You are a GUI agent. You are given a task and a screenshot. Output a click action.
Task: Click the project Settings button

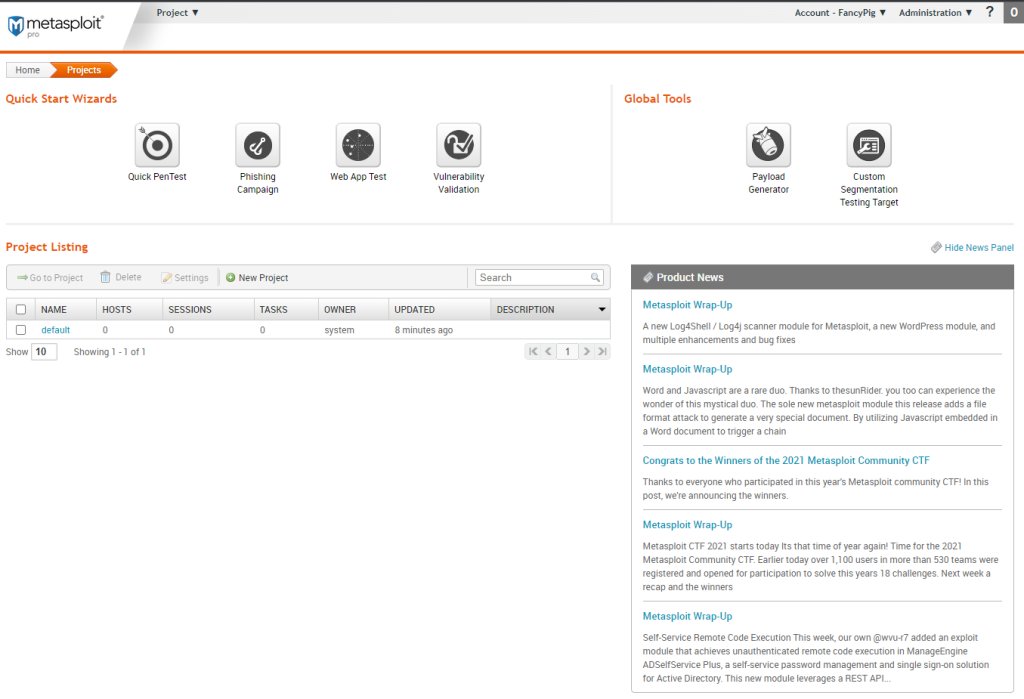(185, 278)
